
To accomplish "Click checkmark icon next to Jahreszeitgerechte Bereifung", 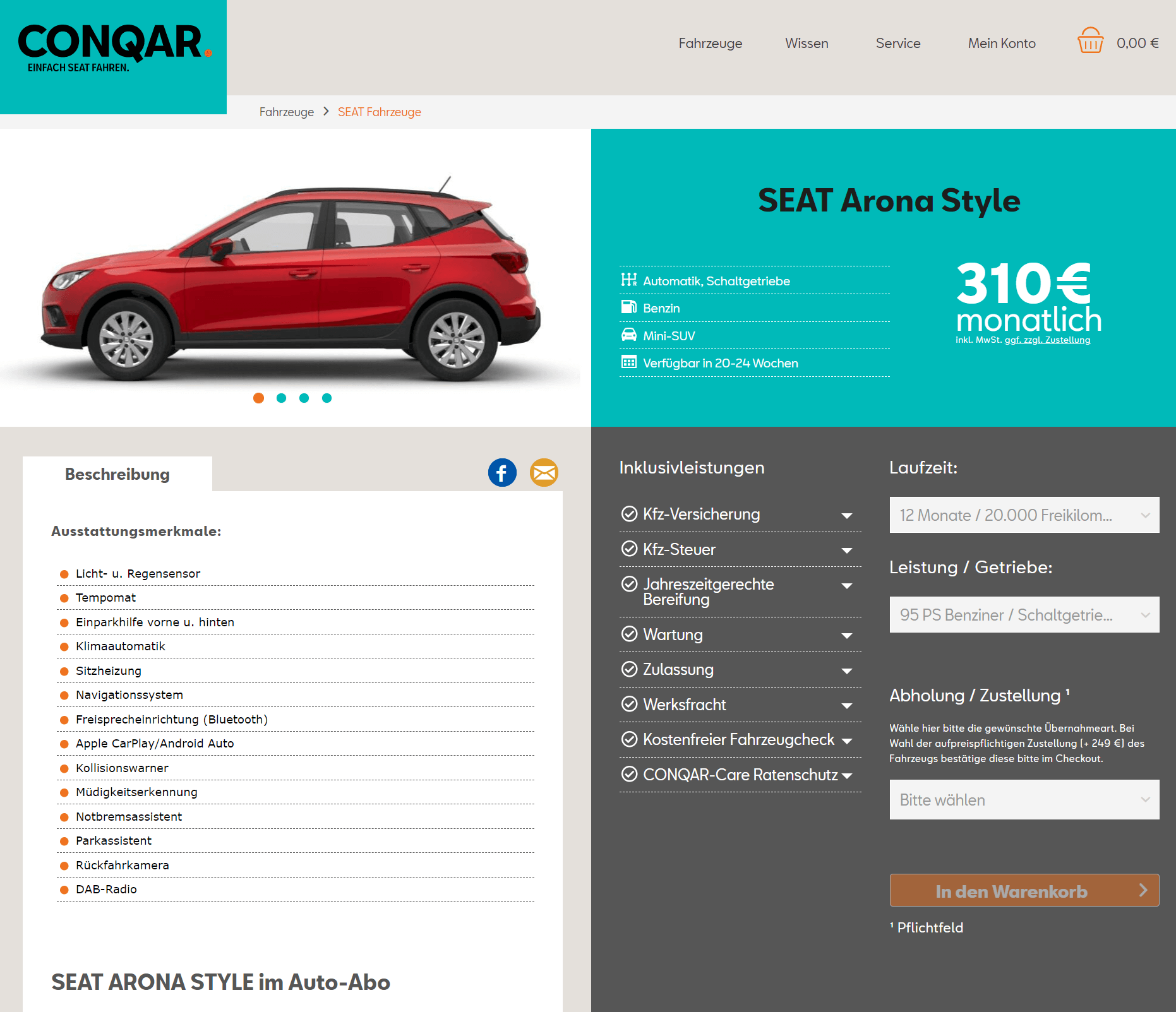I will click(x=629, y=584).
